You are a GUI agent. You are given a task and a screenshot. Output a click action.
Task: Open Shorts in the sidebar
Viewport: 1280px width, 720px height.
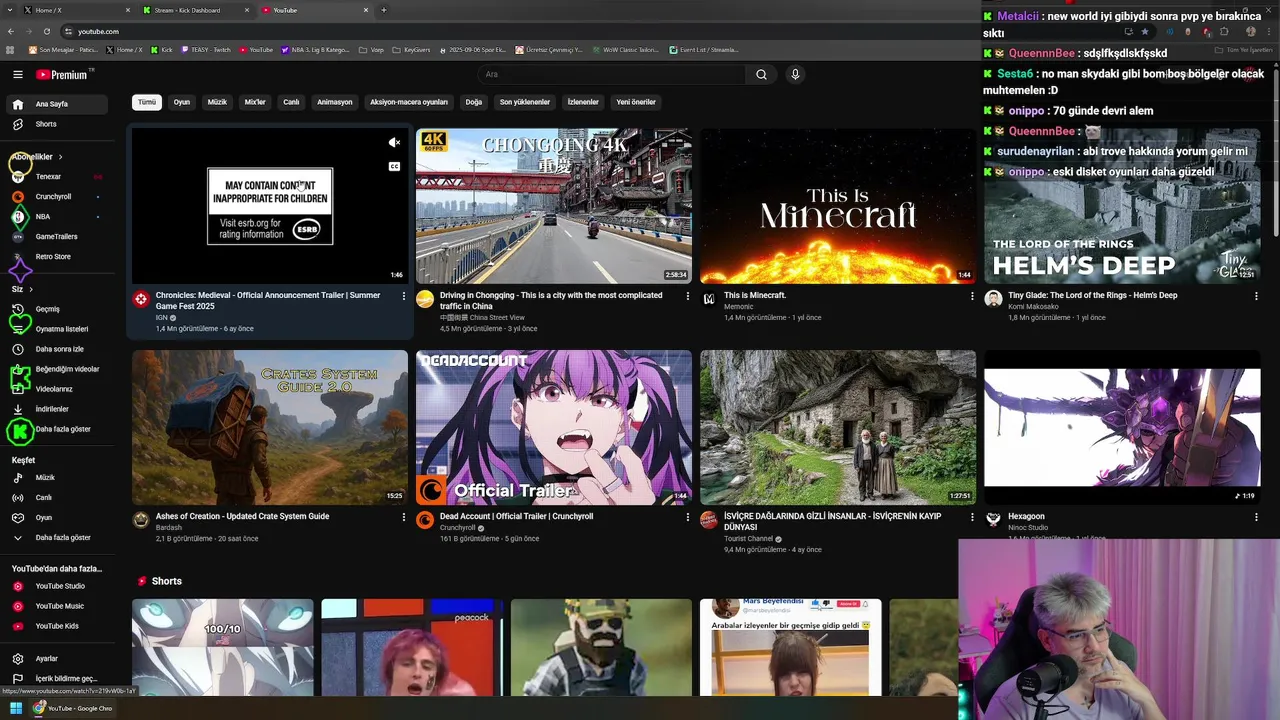tap(58, 124)
